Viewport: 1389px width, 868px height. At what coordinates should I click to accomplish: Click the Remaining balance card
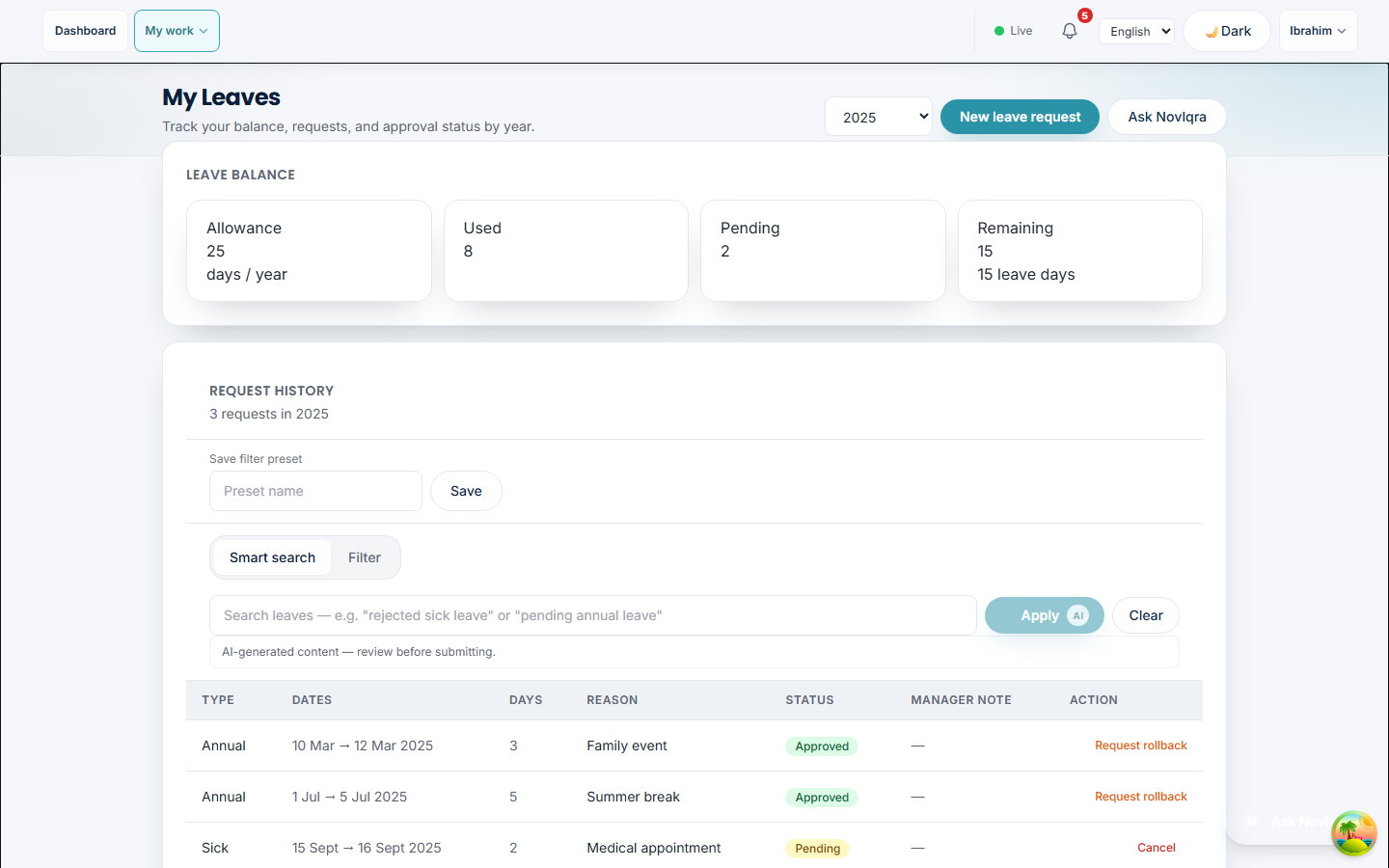1080,251
